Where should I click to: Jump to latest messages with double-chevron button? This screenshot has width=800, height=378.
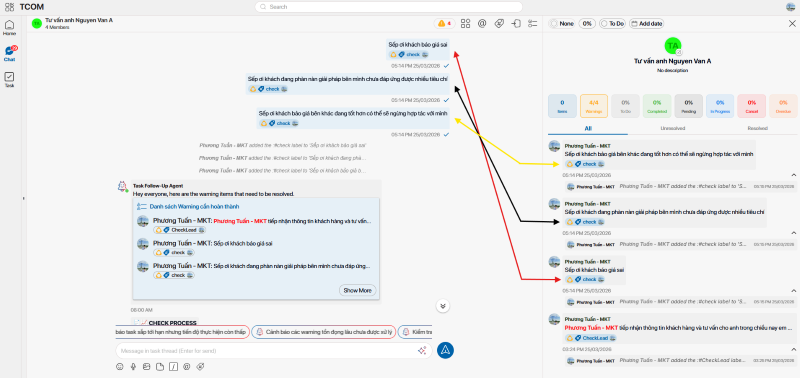[443, 306]
